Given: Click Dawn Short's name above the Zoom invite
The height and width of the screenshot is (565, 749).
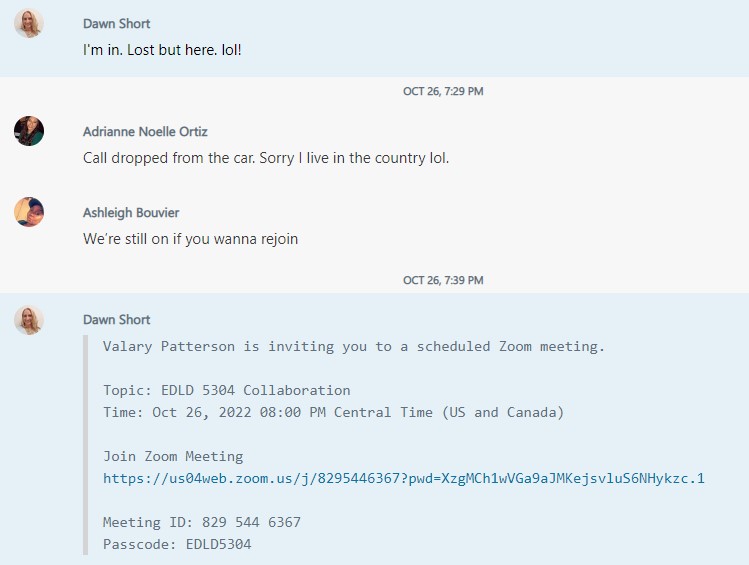Looking at the screenshot, I should coord(116,320).
